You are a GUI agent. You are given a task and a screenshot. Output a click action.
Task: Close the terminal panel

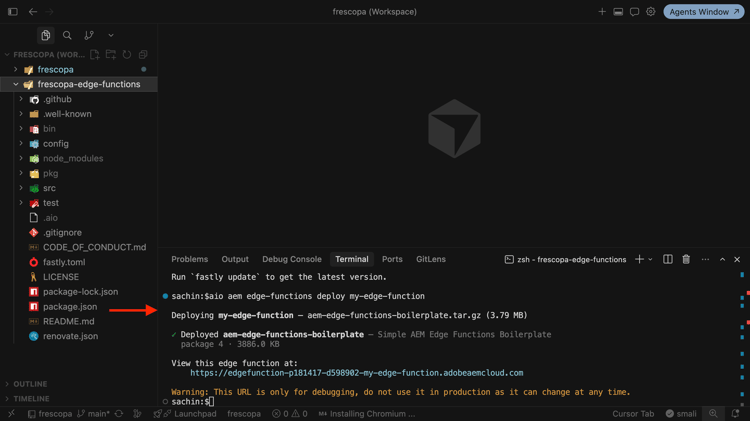(x=737, y=259)
